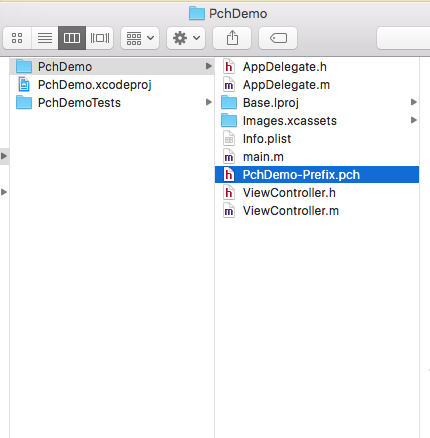The height and width of the screenshot is (438, 430).
Task: Select the Base.lproj folder
Action: (x=317, y=103)
